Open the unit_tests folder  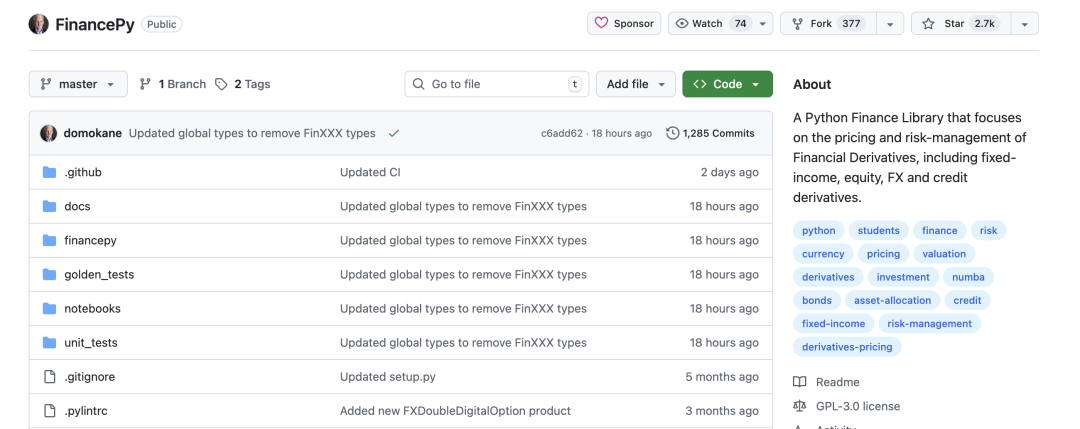point(91,342)
